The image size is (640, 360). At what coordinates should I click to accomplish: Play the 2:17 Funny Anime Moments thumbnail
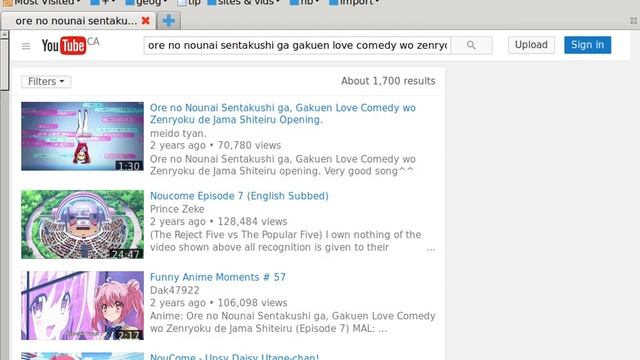point(82,305)
